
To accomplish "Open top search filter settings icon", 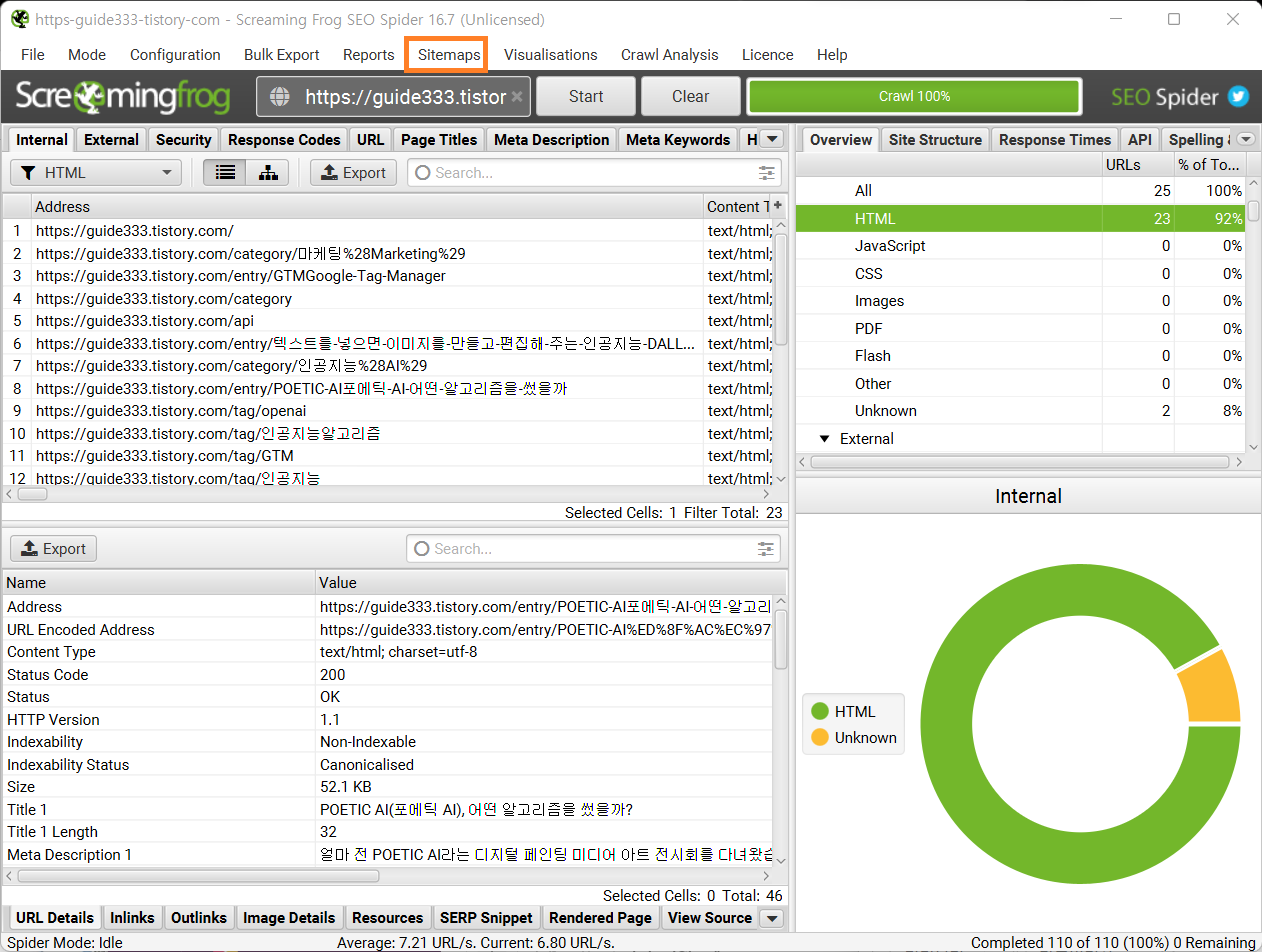I will tap(767, 173).
